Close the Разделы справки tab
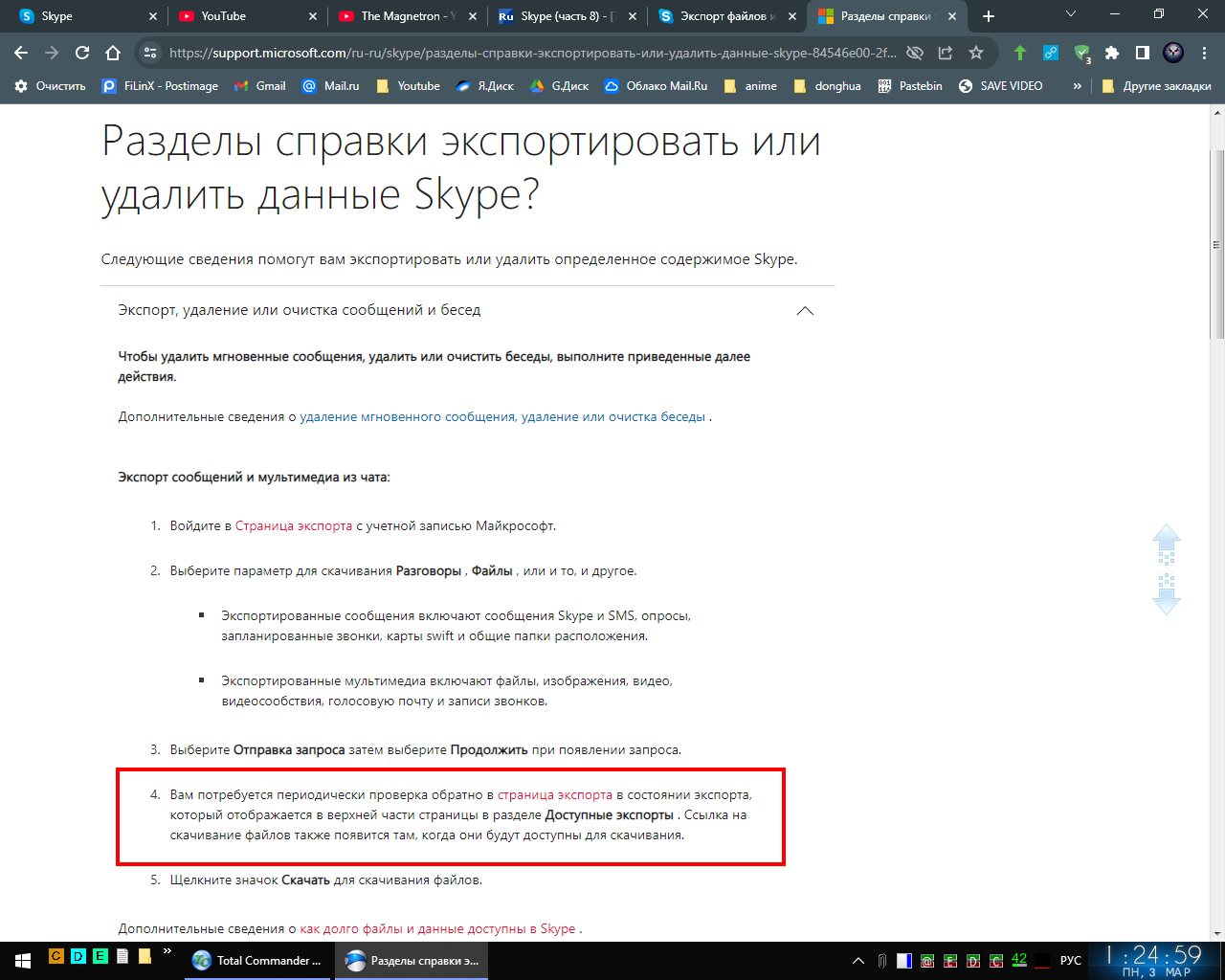Screen dimensions: 1225x980 tap(952, 16)
